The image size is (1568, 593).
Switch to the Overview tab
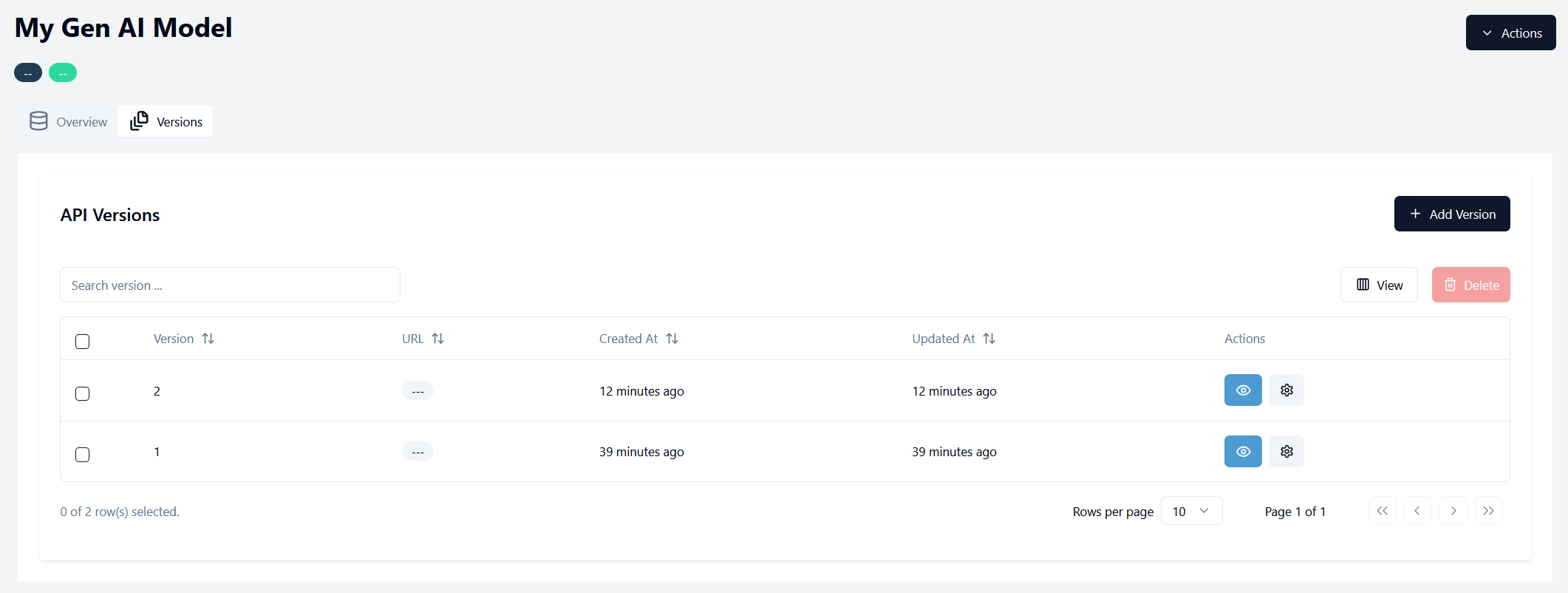pos(69,122)
